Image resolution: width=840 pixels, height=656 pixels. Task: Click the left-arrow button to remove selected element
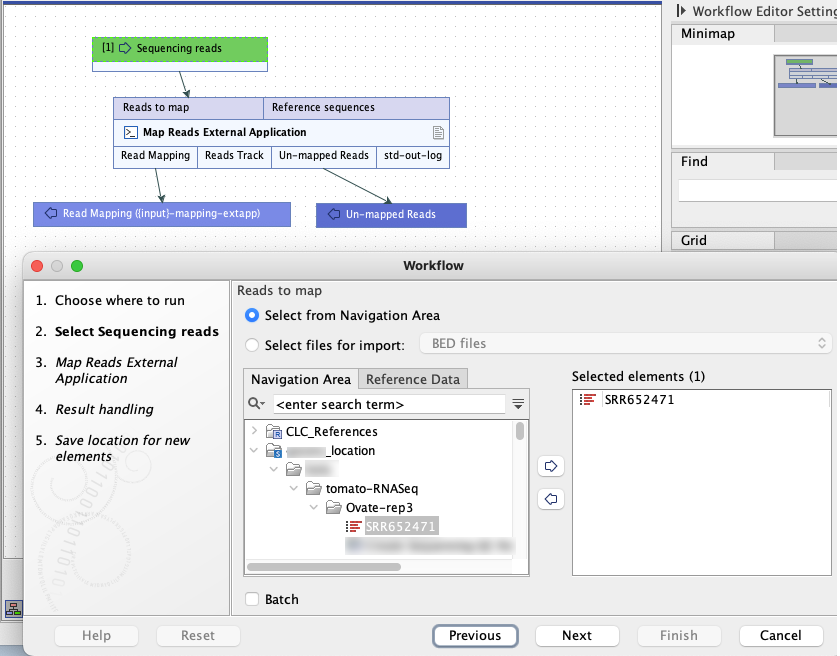point(551,499)
